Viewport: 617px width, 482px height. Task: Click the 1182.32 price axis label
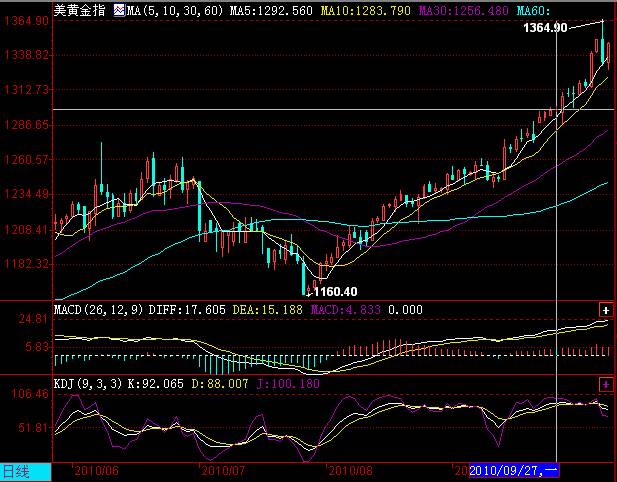27,264
